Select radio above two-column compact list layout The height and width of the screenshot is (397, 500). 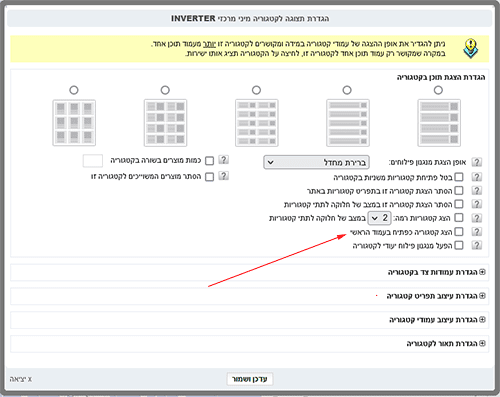[x=256, y=90]
